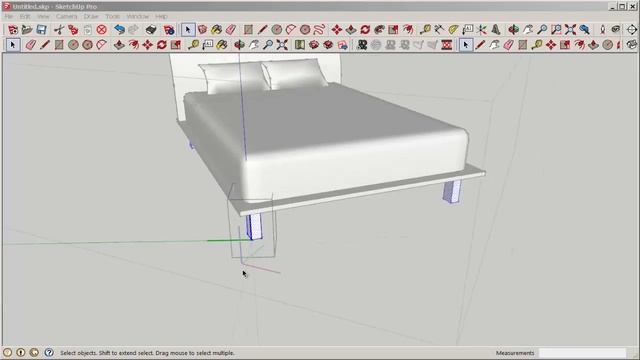
Task: Select Scale tool in top toolbar row
Action: tap(393, 29)
